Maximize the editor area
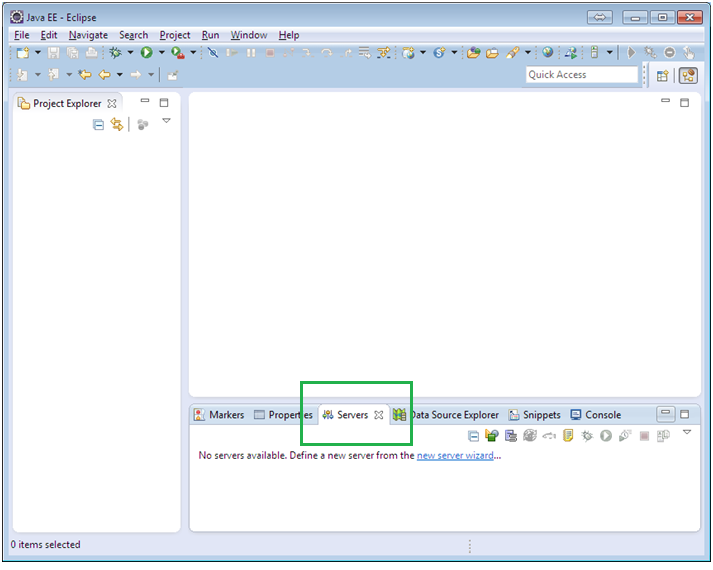 click(684, 103)
